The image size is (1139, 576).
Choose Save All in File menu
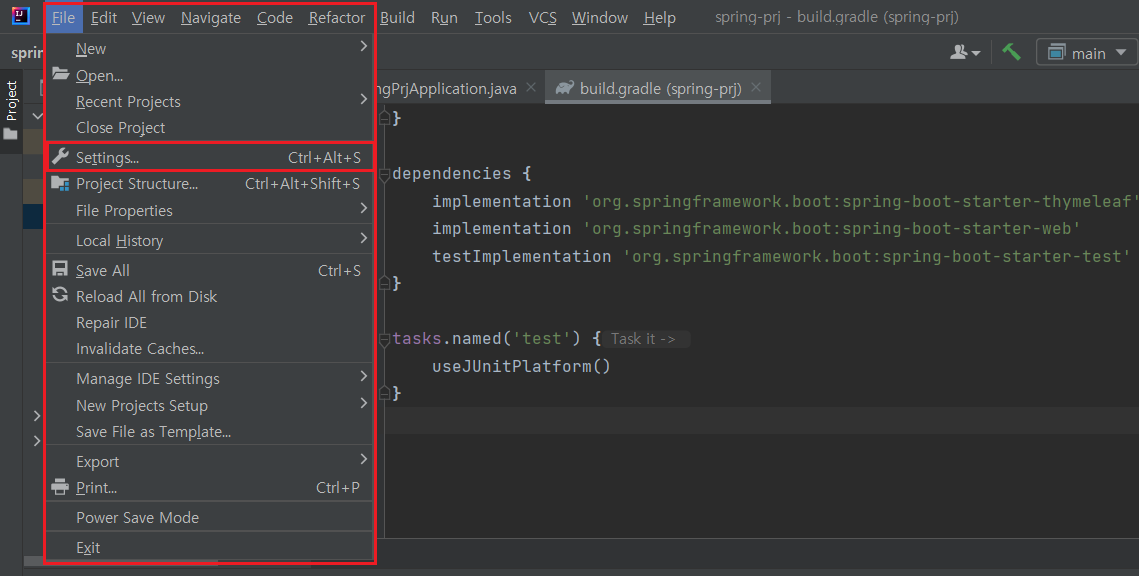(209, 270)
